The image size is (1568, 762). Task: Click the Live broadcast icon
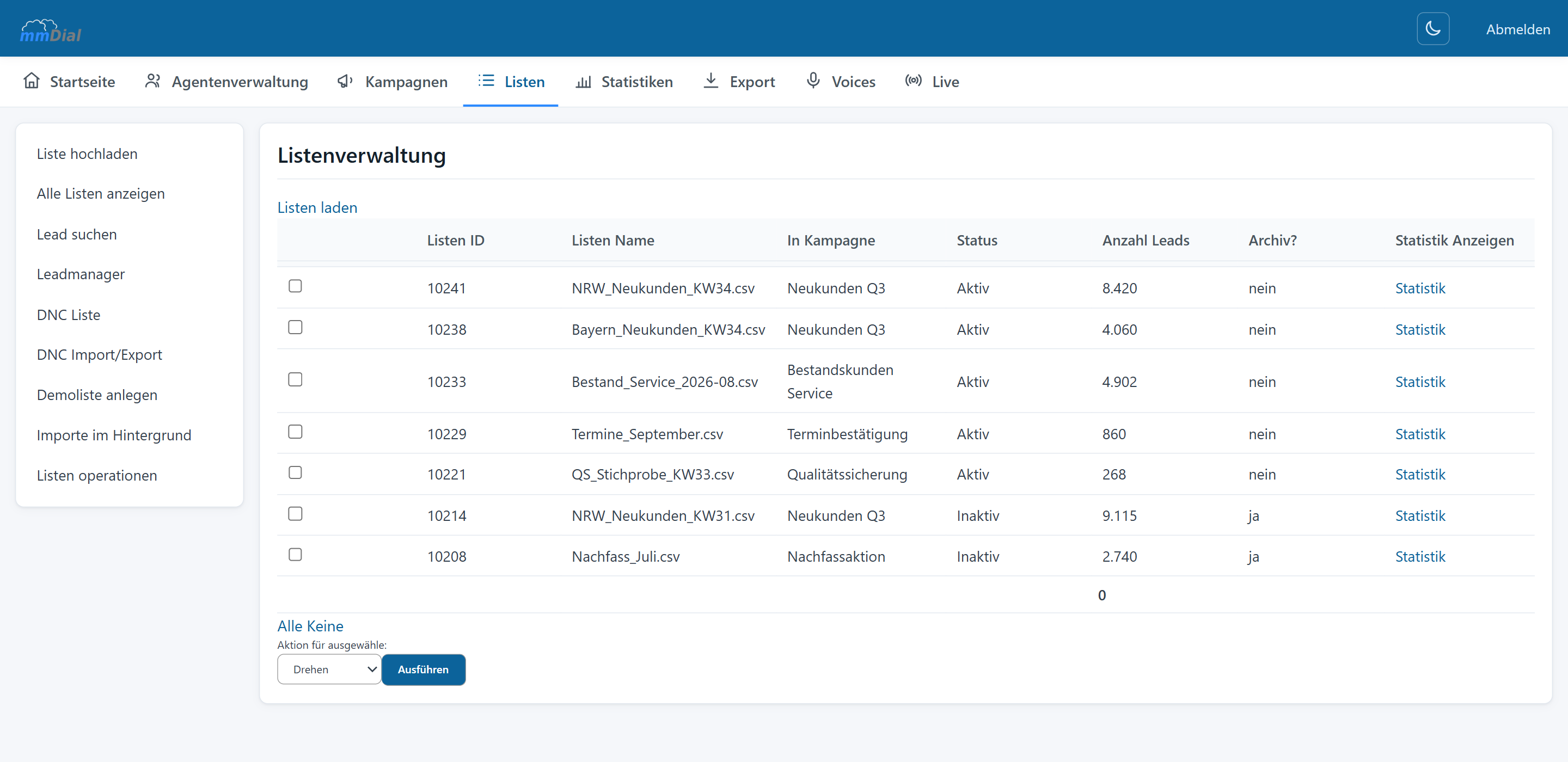[912, 81]
